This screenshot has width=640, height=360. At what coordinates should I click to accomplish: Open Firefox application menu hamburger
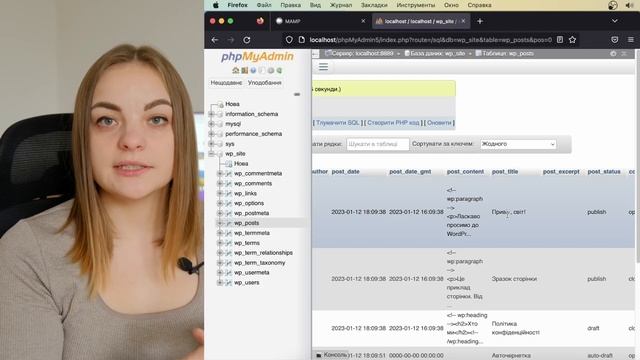pyautogui.click(x=631, y=40)
